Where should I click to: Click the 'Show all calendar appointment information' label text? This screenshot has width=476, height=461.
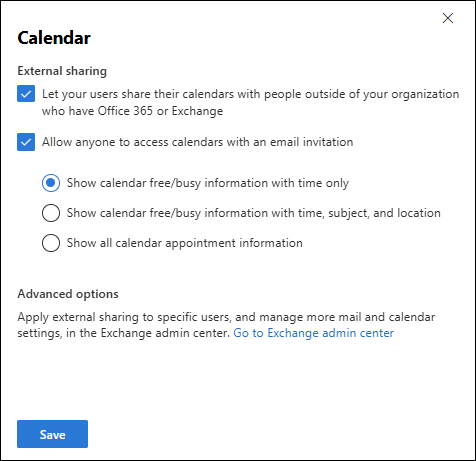[x=185, y=243]
